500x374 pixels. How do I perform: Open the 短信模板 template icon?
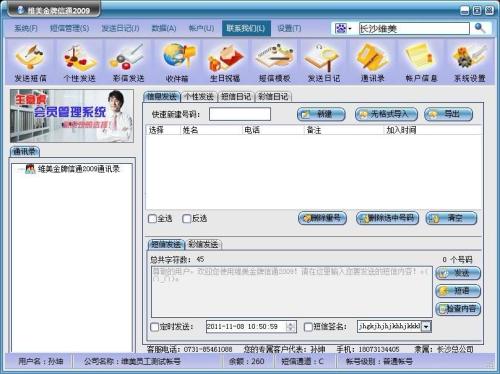point(275,62)
